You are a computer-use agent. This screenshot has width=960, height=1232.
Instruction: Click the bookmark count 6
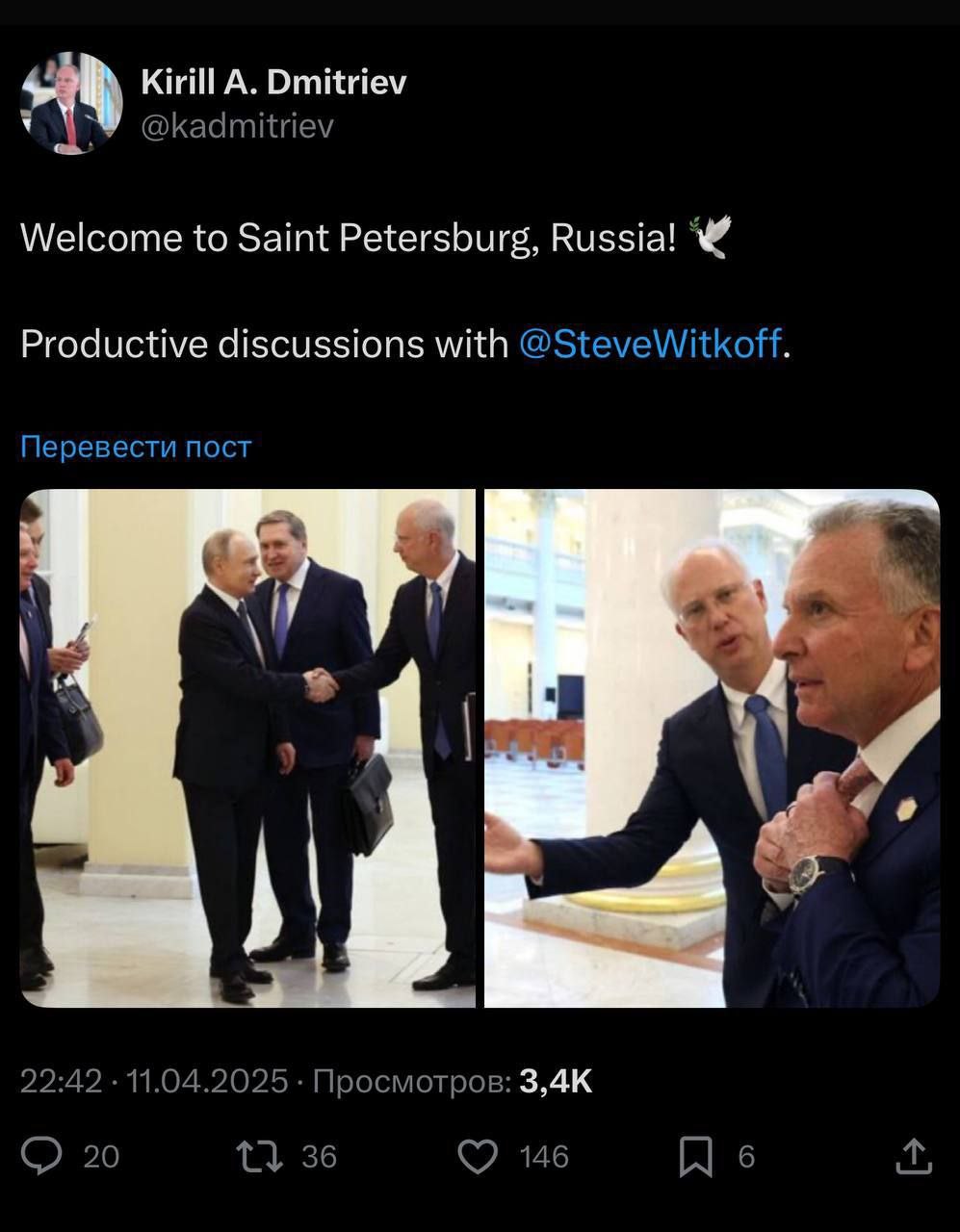(746, 1156)
